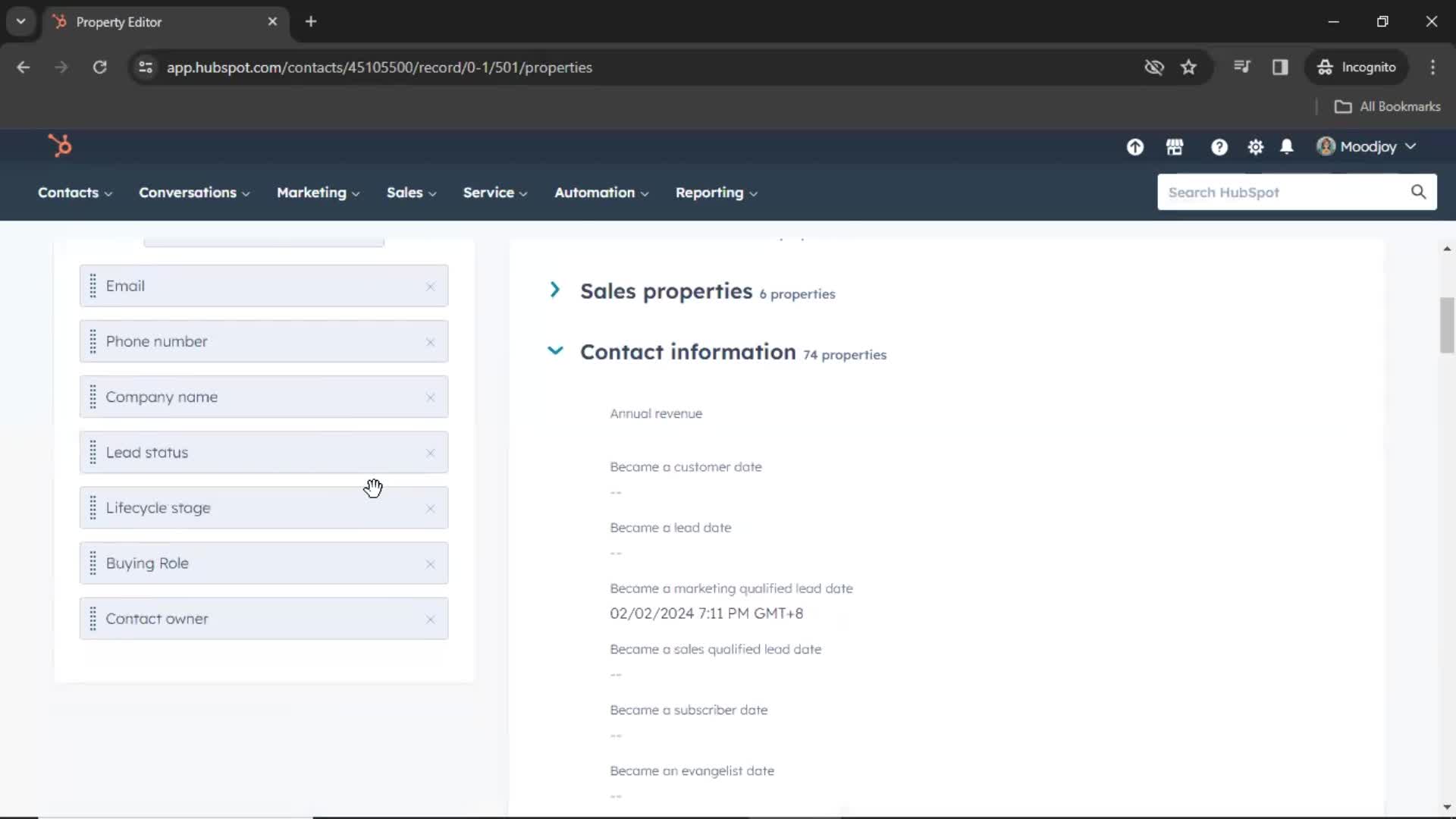Image resolution: width=1456 pixels, height=819 pixels.
Task: Open the browser side panel icon
Action: pos(1280,67)
